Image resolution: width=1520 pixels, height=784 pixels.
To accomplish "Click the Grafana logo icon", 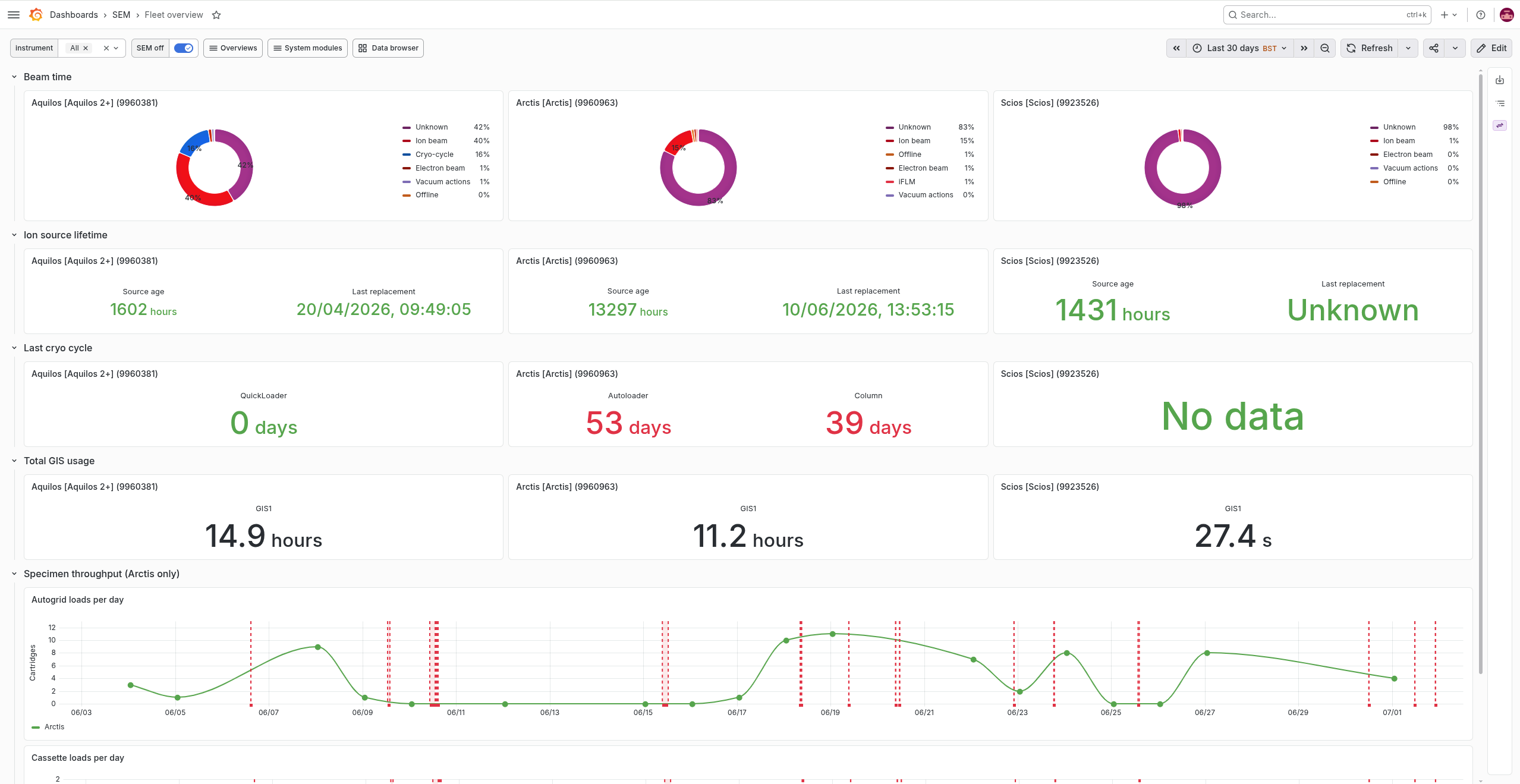I will click(36, 15).
